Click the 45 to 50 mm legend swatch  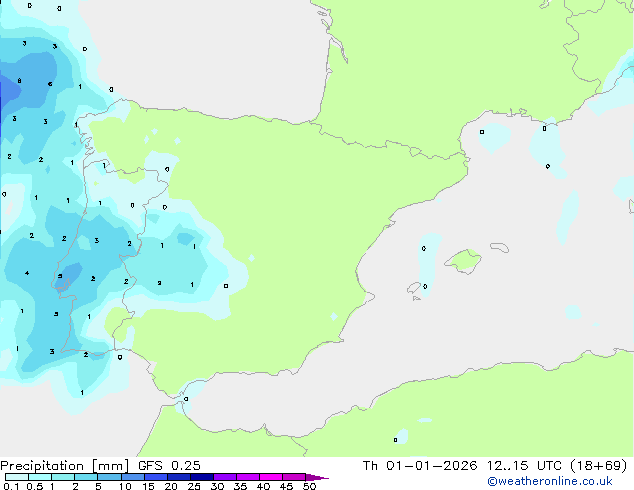click(x=294, y=477)
